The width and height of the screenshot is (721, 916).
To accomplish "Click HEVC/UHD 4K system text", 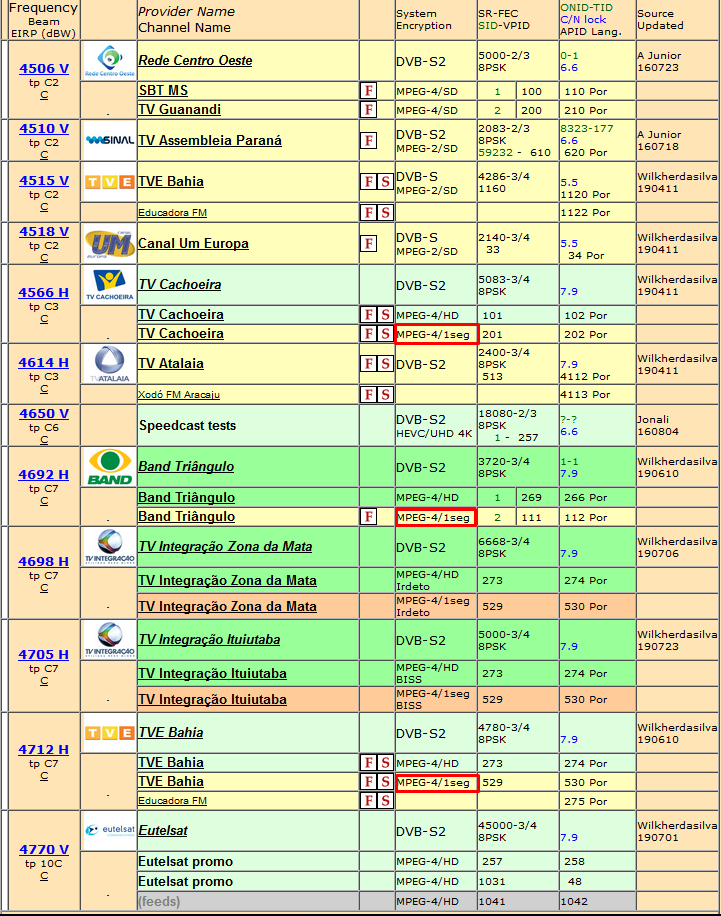I will pos(434,433).
